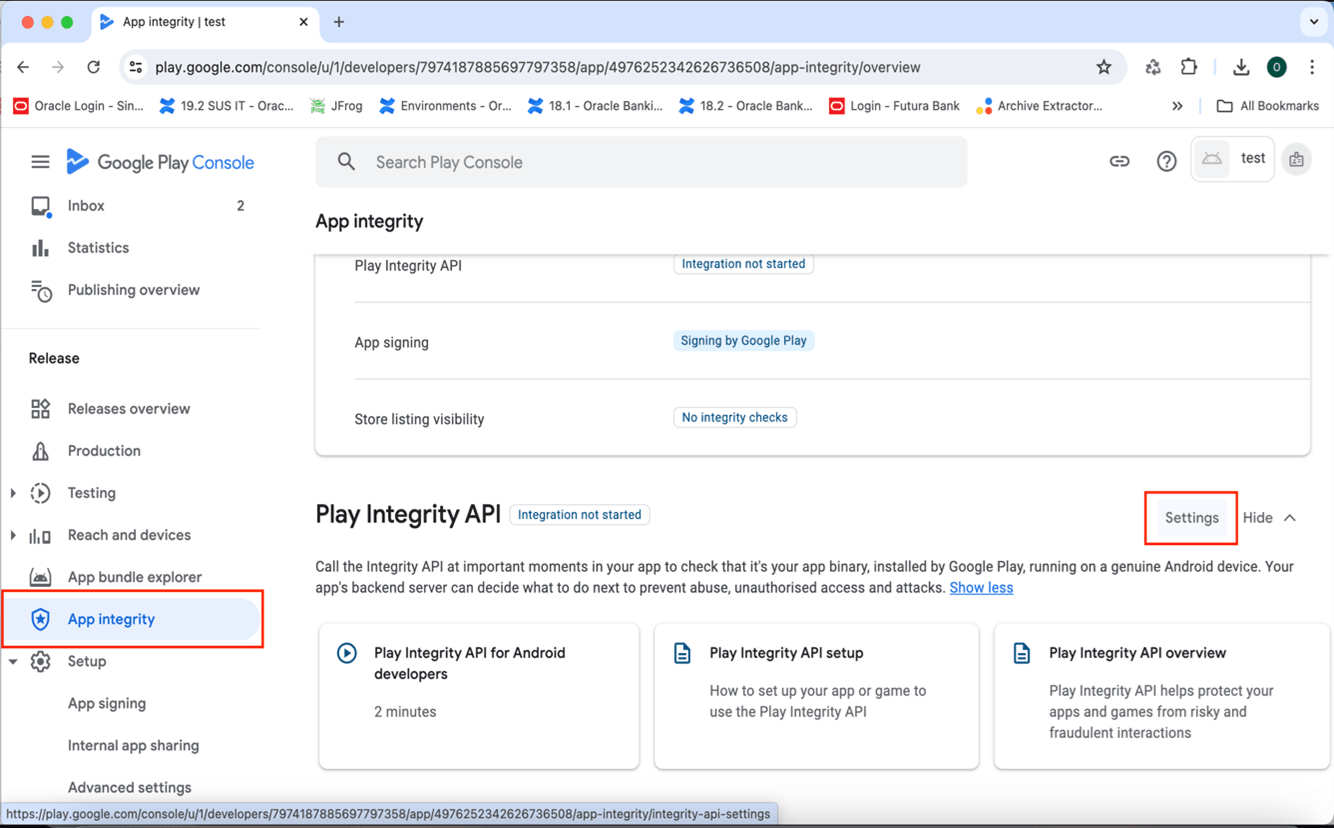The height and width of the screenshot is (828, 1334).
Task: Open Oracle Login bookmark
Action: click(x=78, y=106)
